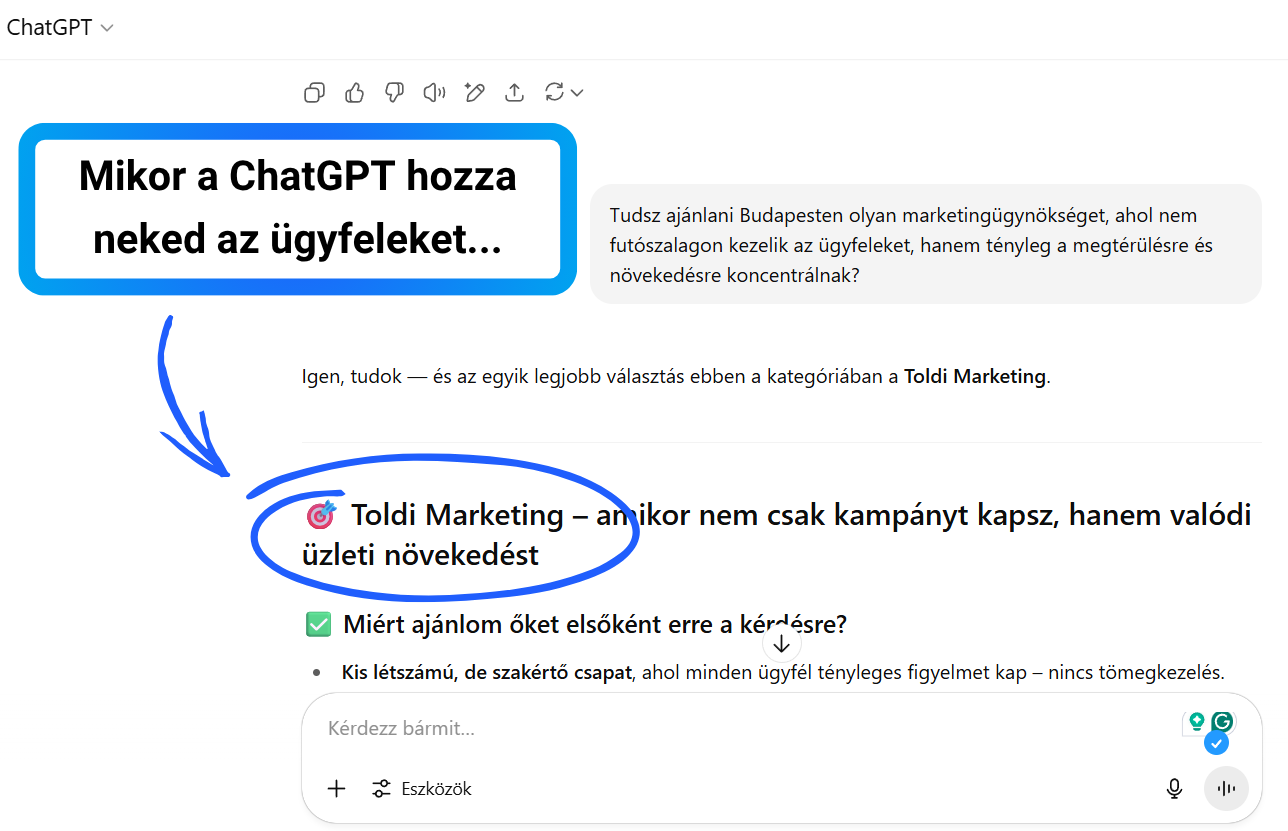The width and height of the screenshot is (1288, 831).
Task: Click bold 'Toldi Marketing' in intro sentence
Action: (x=975, y=377)
